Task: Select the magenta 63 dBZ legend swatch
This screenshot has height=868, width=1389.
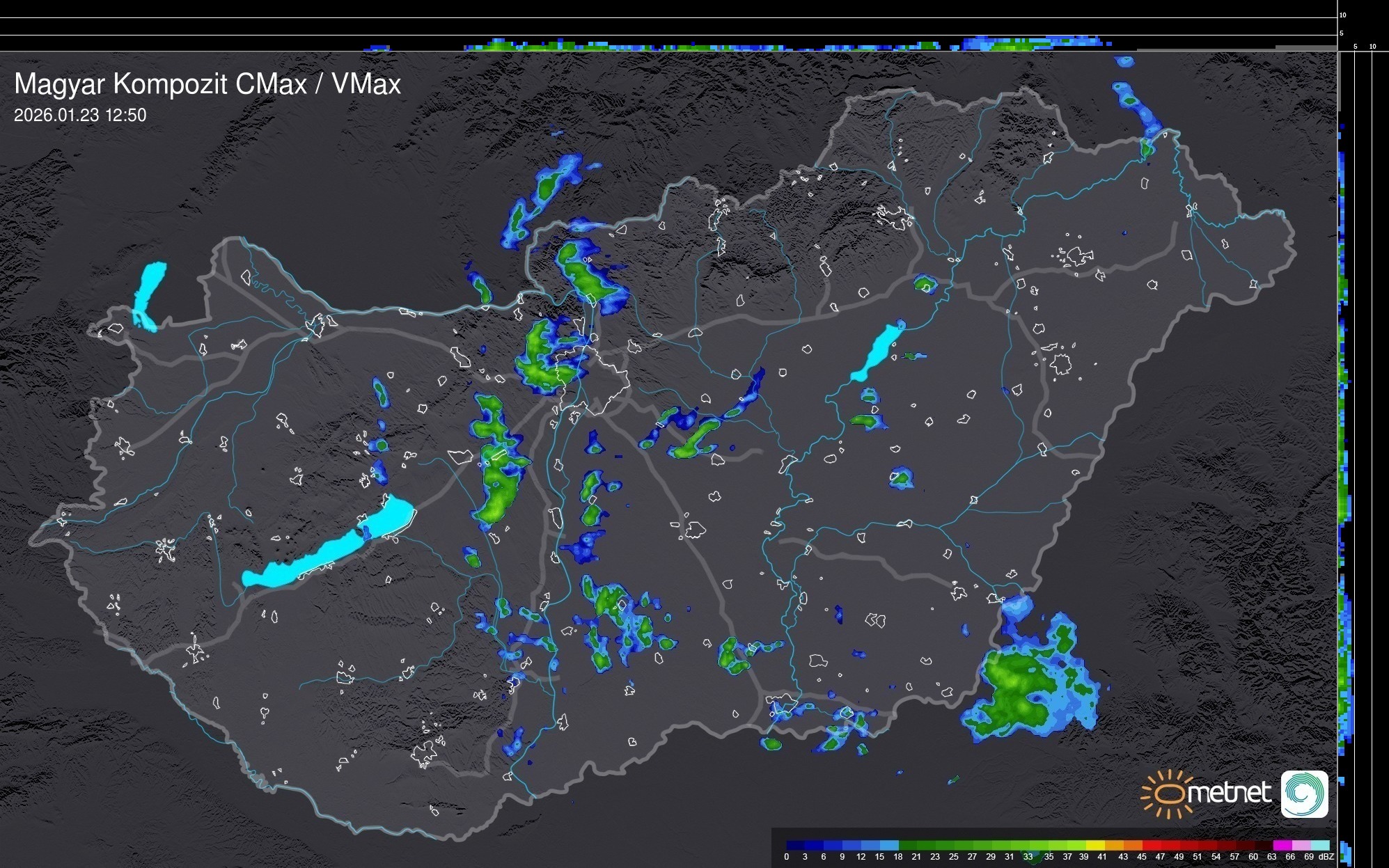Action: click(x=1282, y=845)
